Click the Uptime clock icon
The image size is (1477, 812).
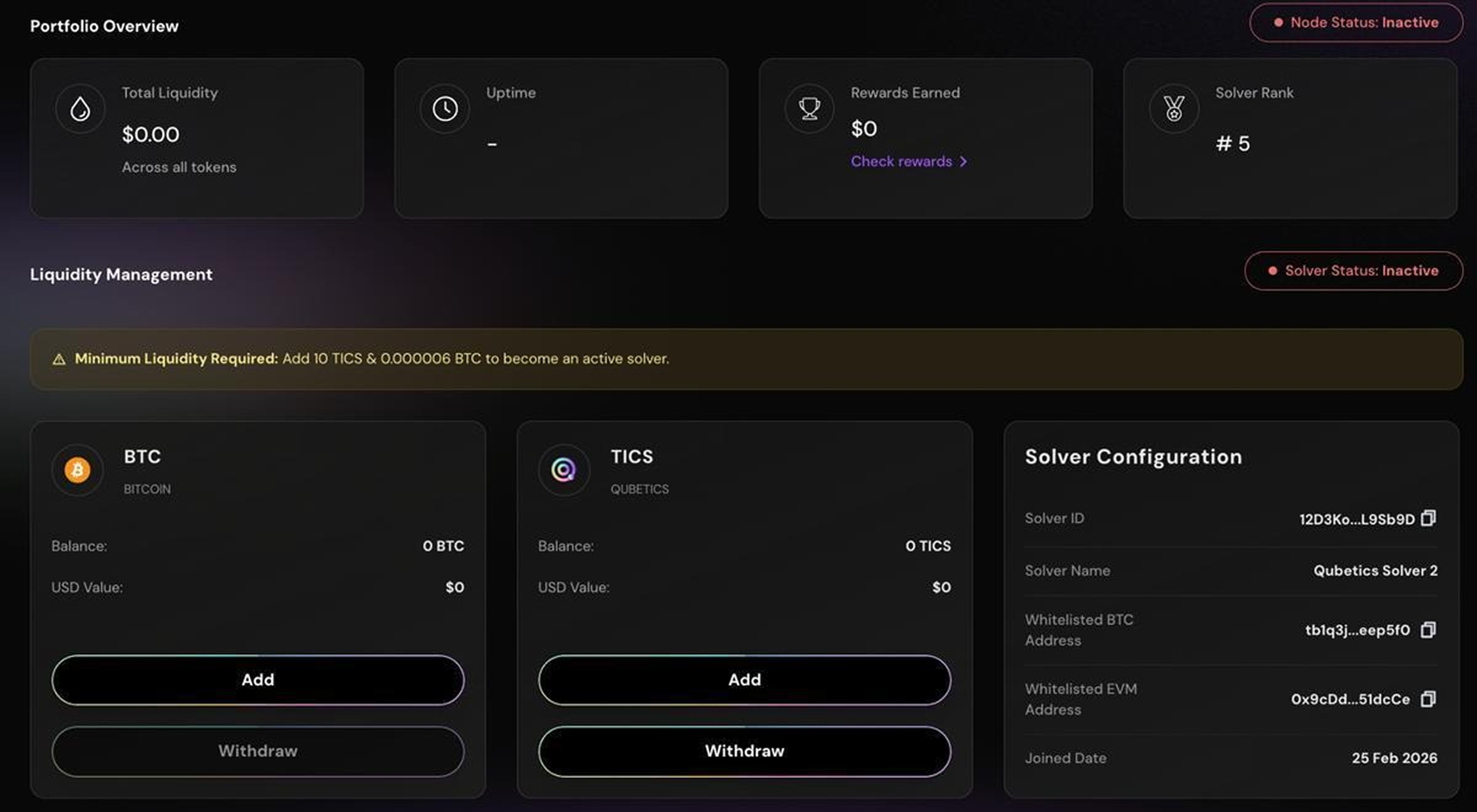click(x=445, y=109)
